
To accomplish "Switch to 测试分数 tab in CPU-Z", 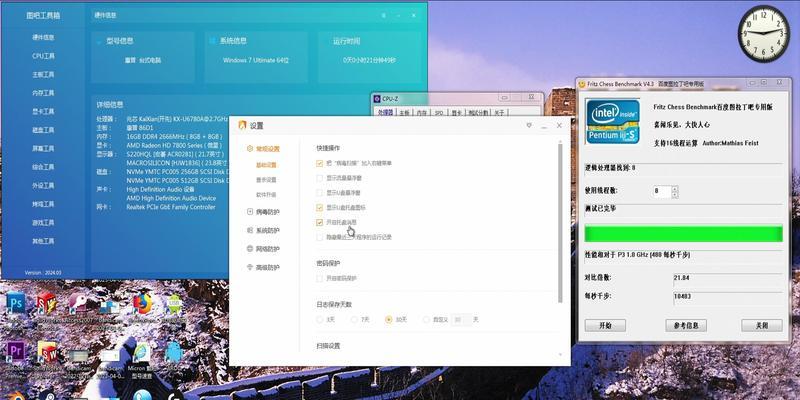I will pyautogui.click(x=479, y=113).
